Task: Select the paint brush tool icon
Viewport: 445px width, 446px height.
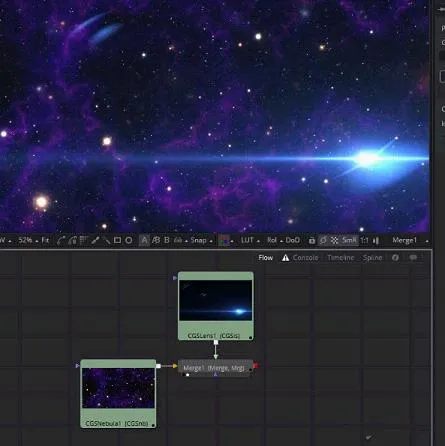Action: (x=95, y=240)
